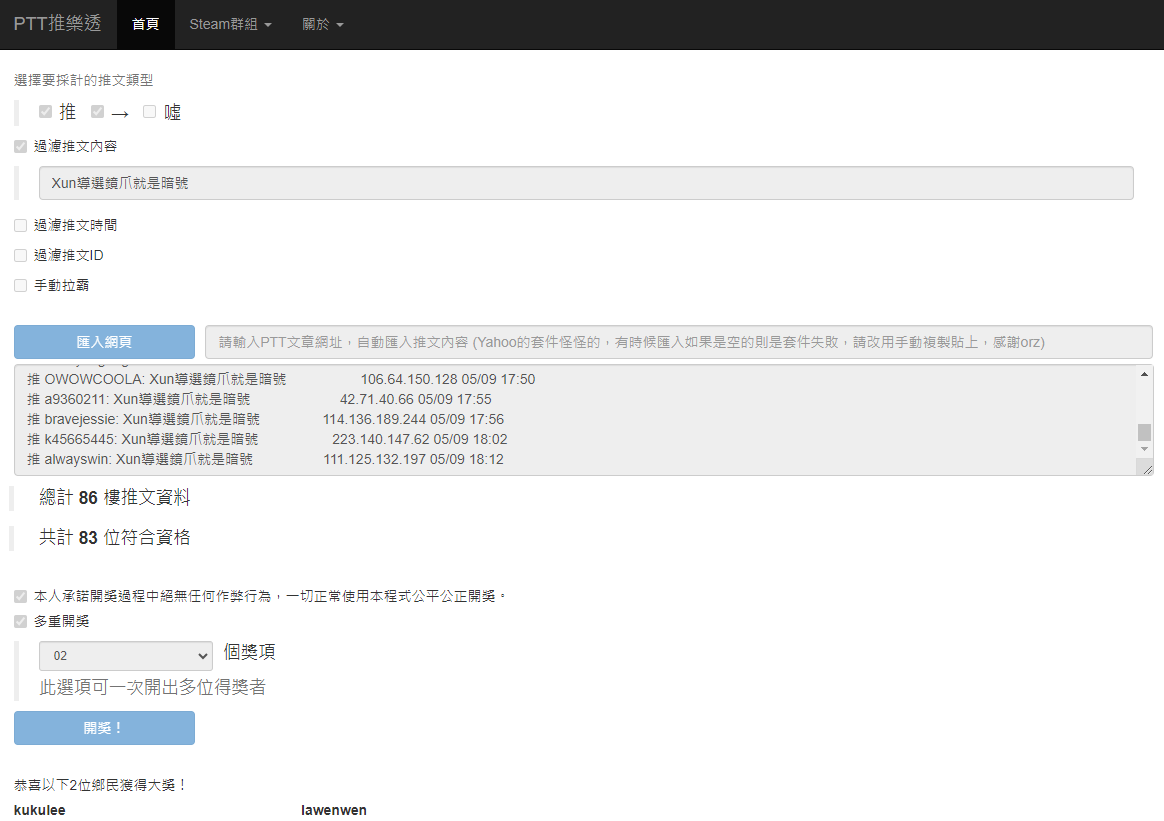
Task: Go to the 首頁 tab
Action: [146, 24]
